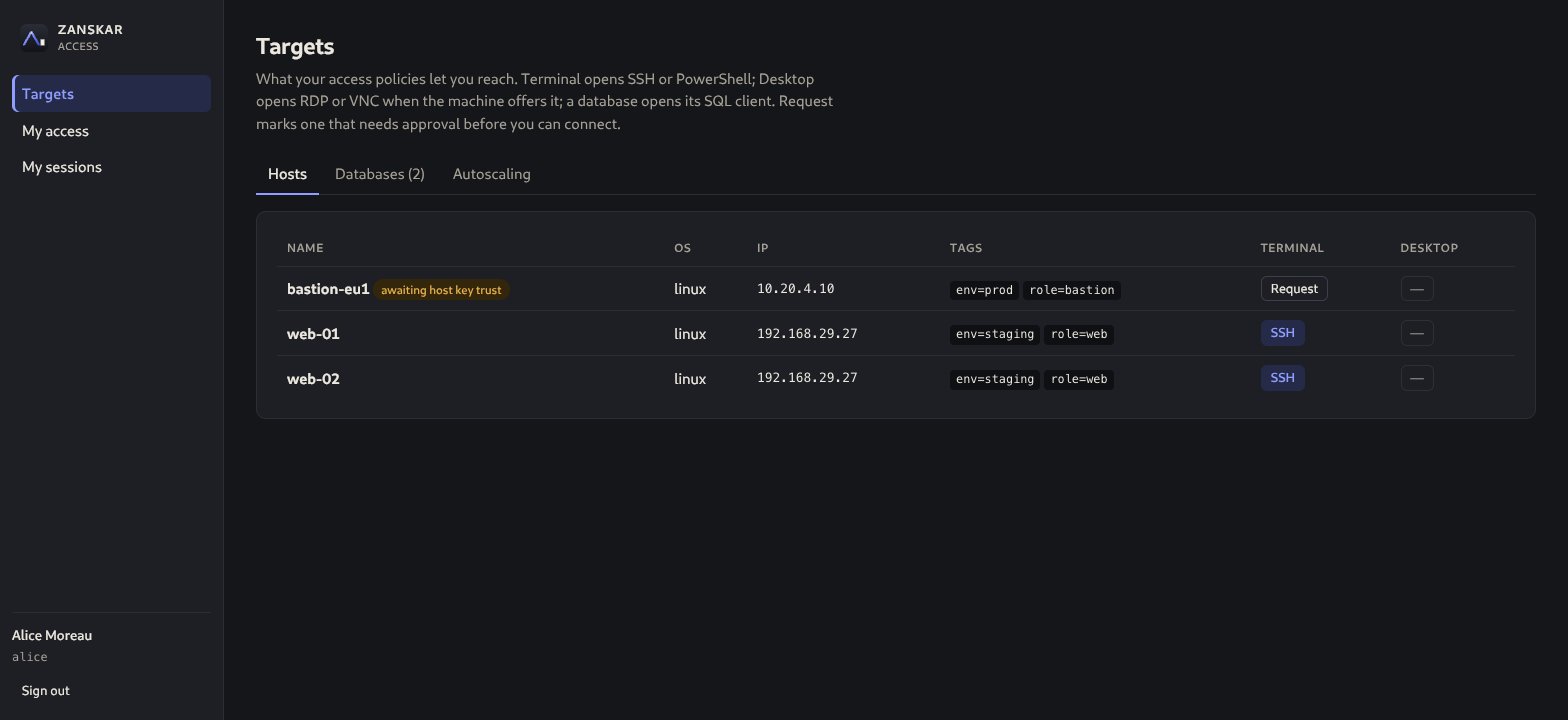Open My sessions page
The image size is (1568, 720).
[112, 167]
